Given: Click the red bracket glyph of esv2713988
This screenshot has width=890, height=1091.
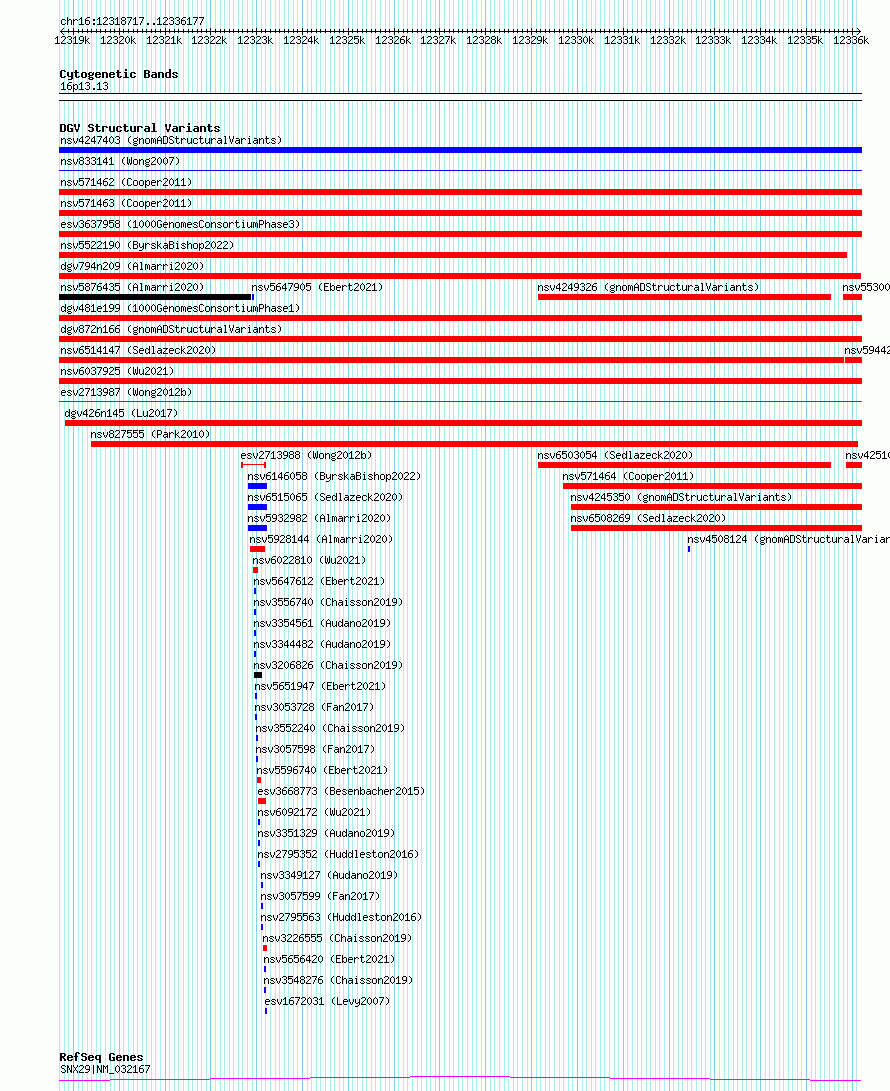Looking at the screenshot, I should [253, 465].
